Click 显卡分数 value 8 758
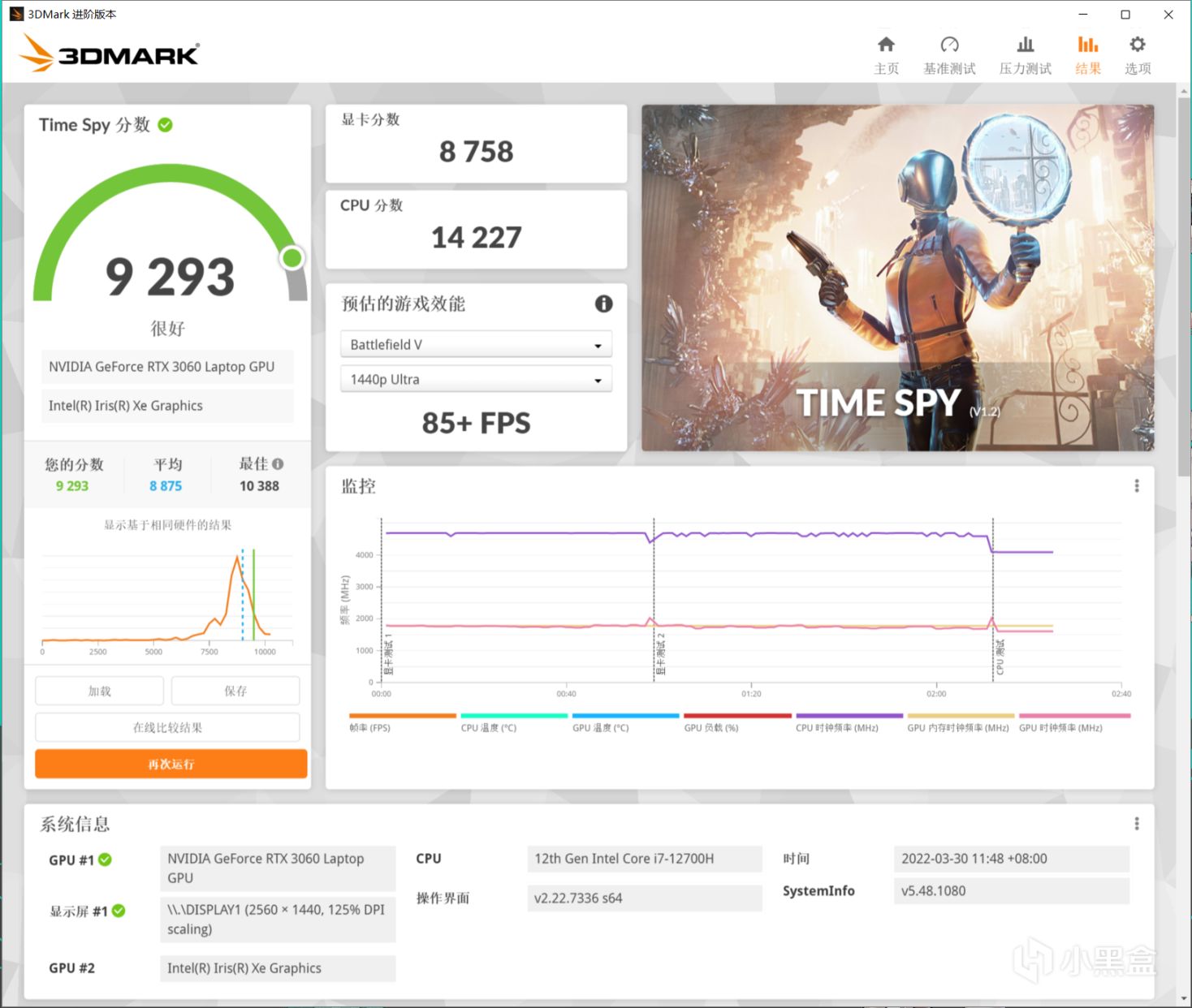The image size is (1192, 1008). [x=476, y=152]
